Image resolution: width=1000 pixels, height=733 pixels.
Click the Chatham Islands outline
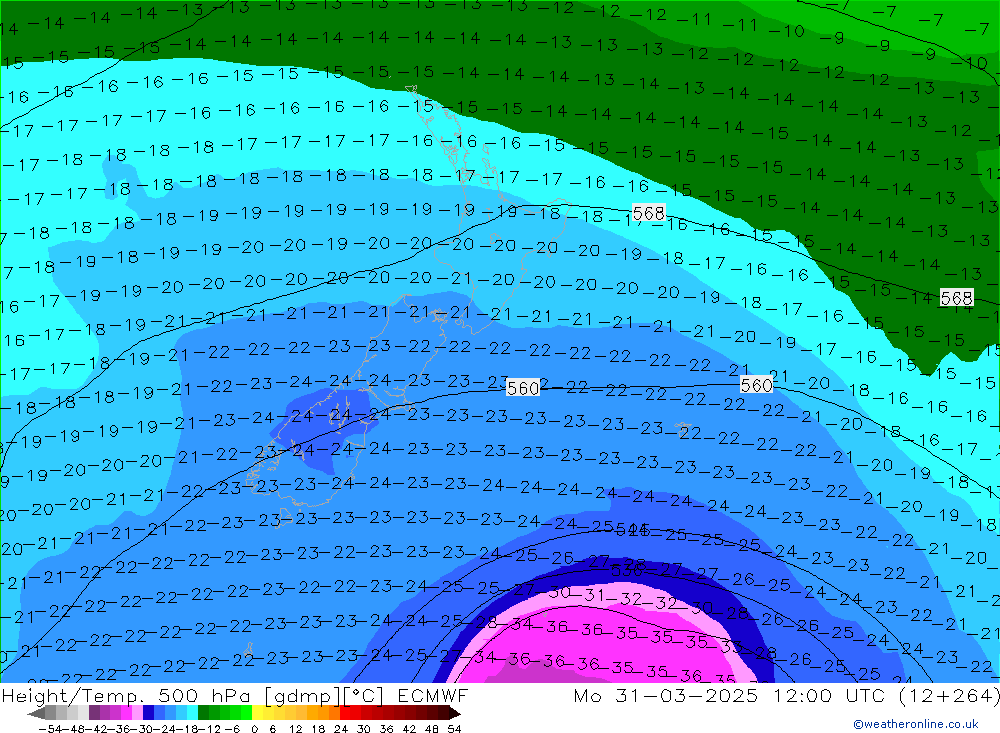[x=684, y=429]
